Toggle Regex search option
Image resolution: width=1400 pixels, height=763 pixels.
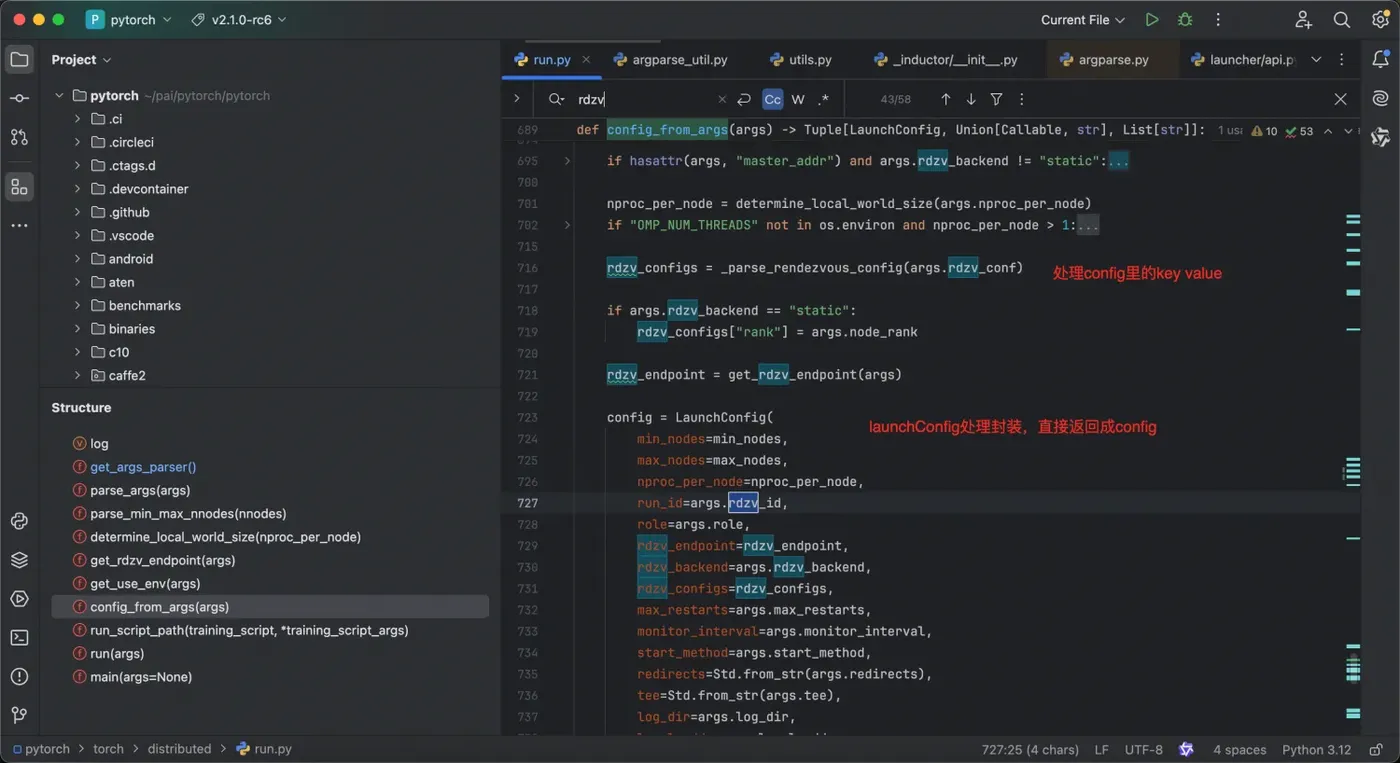pos(824,99)
